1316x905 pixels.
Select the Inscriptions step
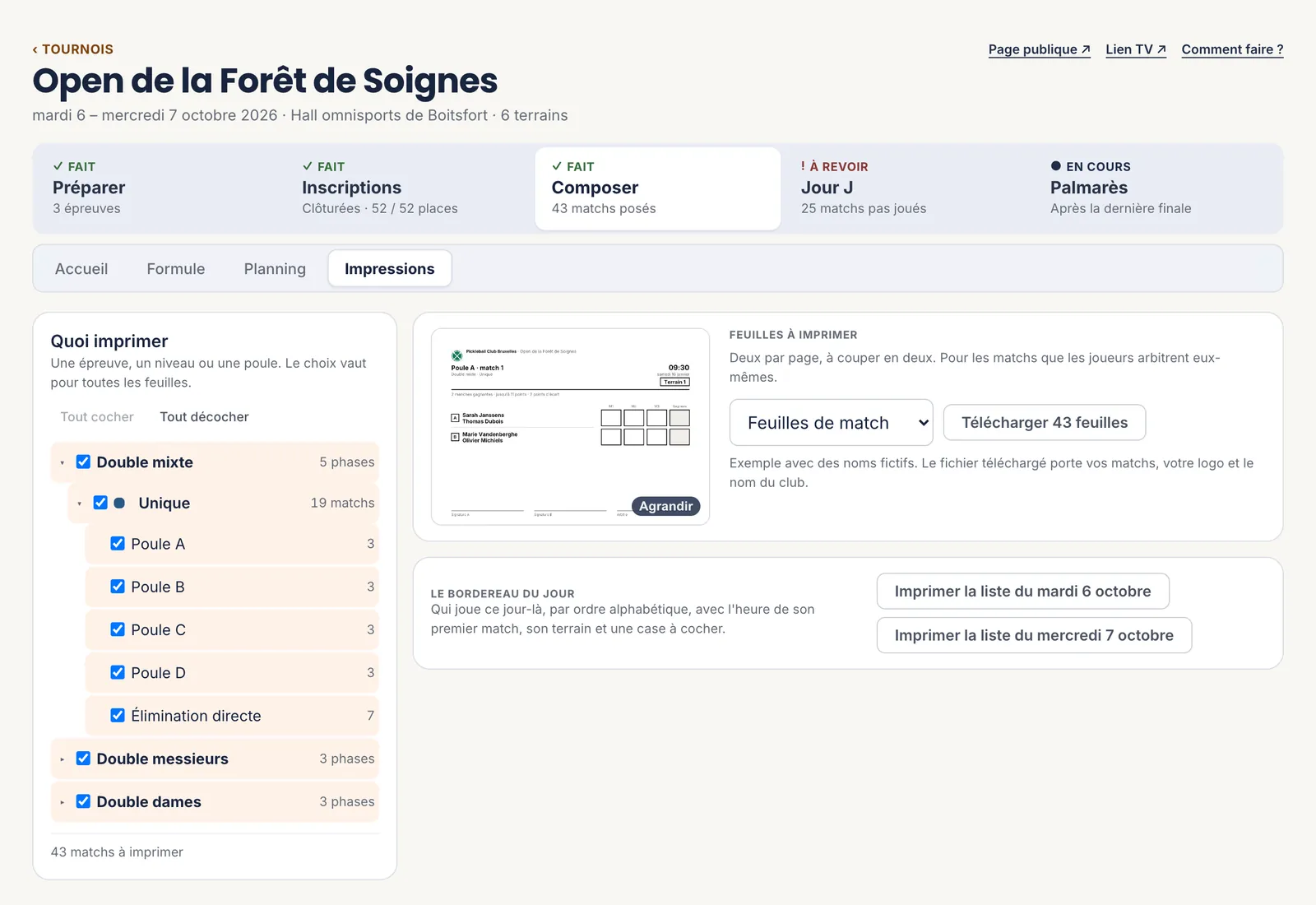click(x=408, y=188)
